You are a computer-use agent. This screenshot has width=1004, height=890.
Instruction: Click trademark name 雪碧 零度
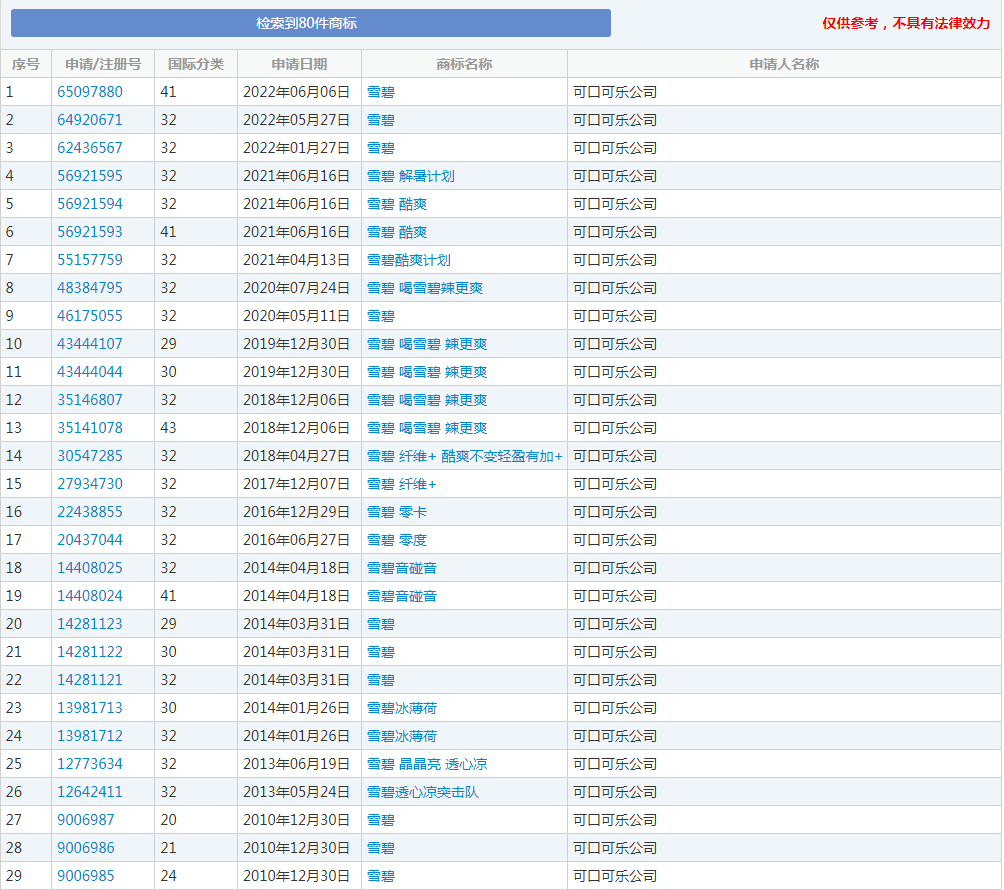tap(397, 540)
